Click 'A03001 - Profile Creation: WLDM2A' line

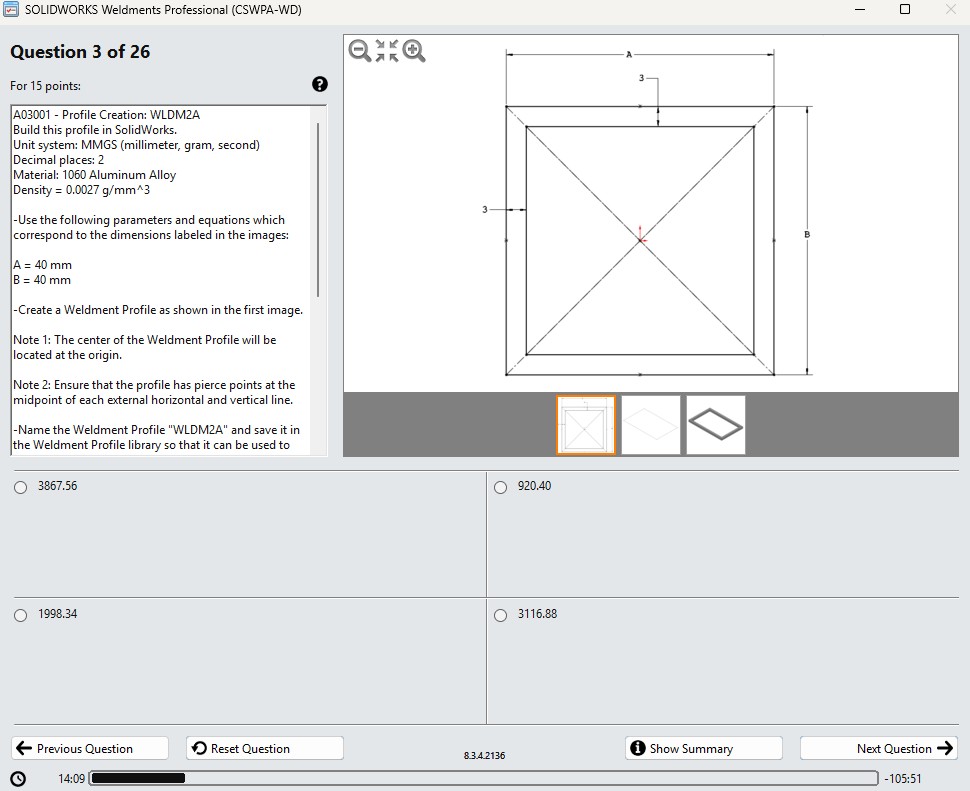pyautogui.click(x=106, y=115)
